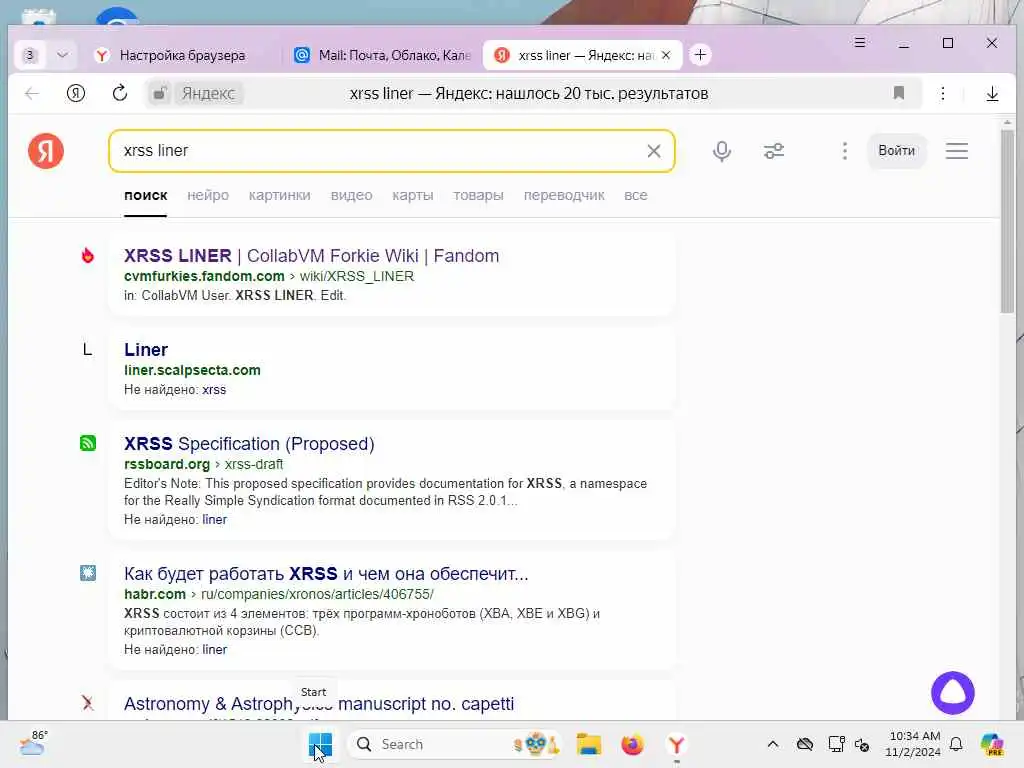Click the flame favicon of the Fandom result

88,255
